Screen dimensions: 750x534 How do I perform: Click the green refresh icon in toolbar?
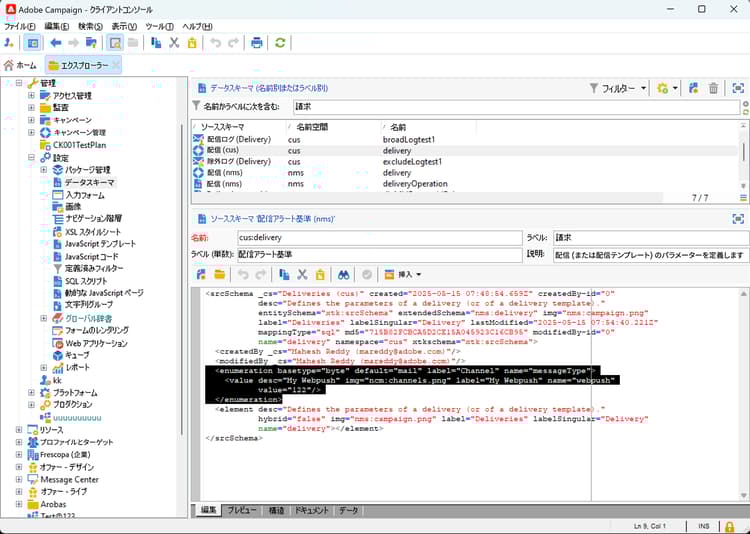[x=281, y=43]
